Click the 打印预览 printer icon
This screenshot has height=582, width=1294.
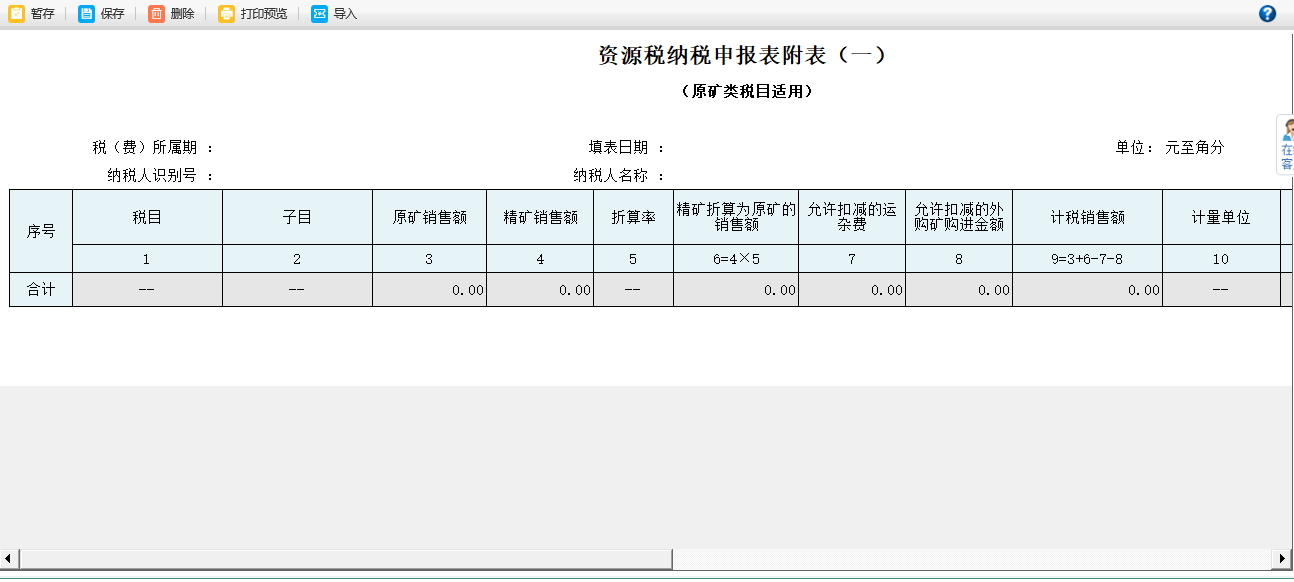(229, 14)
